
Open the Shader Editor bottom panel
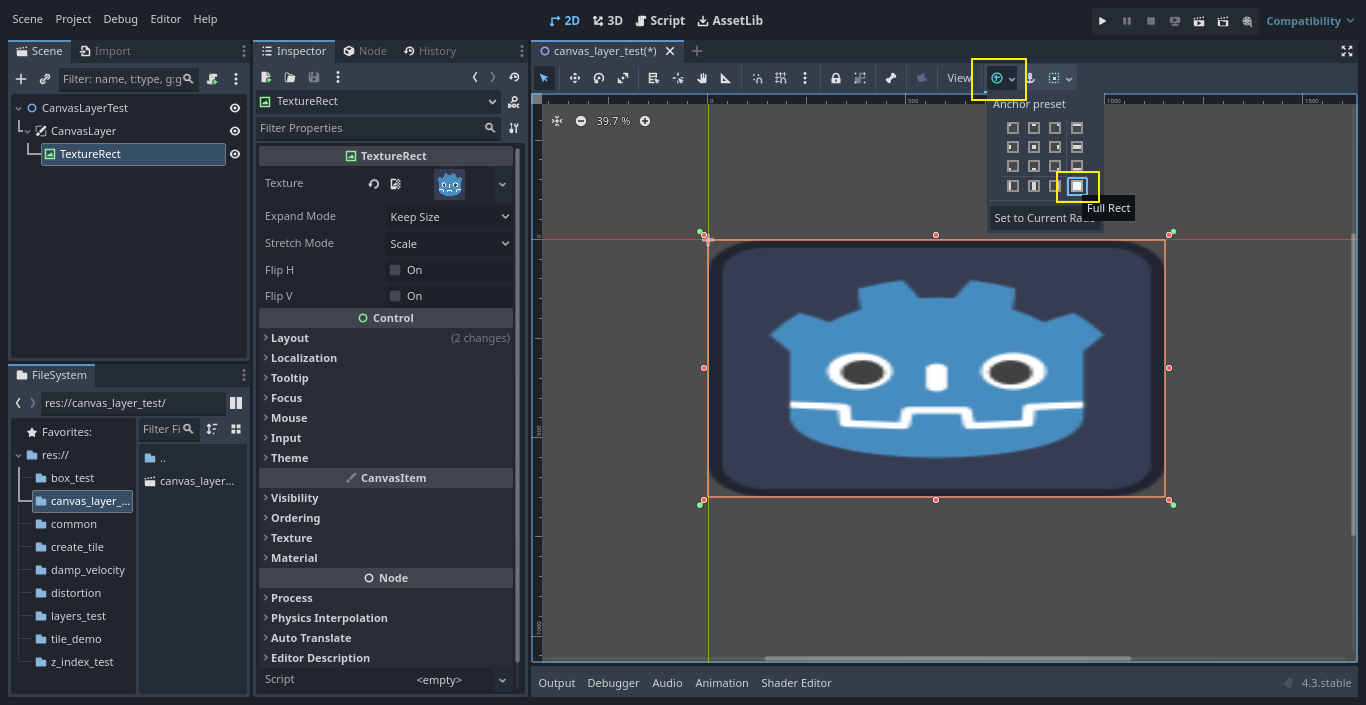tap(796, 683)
